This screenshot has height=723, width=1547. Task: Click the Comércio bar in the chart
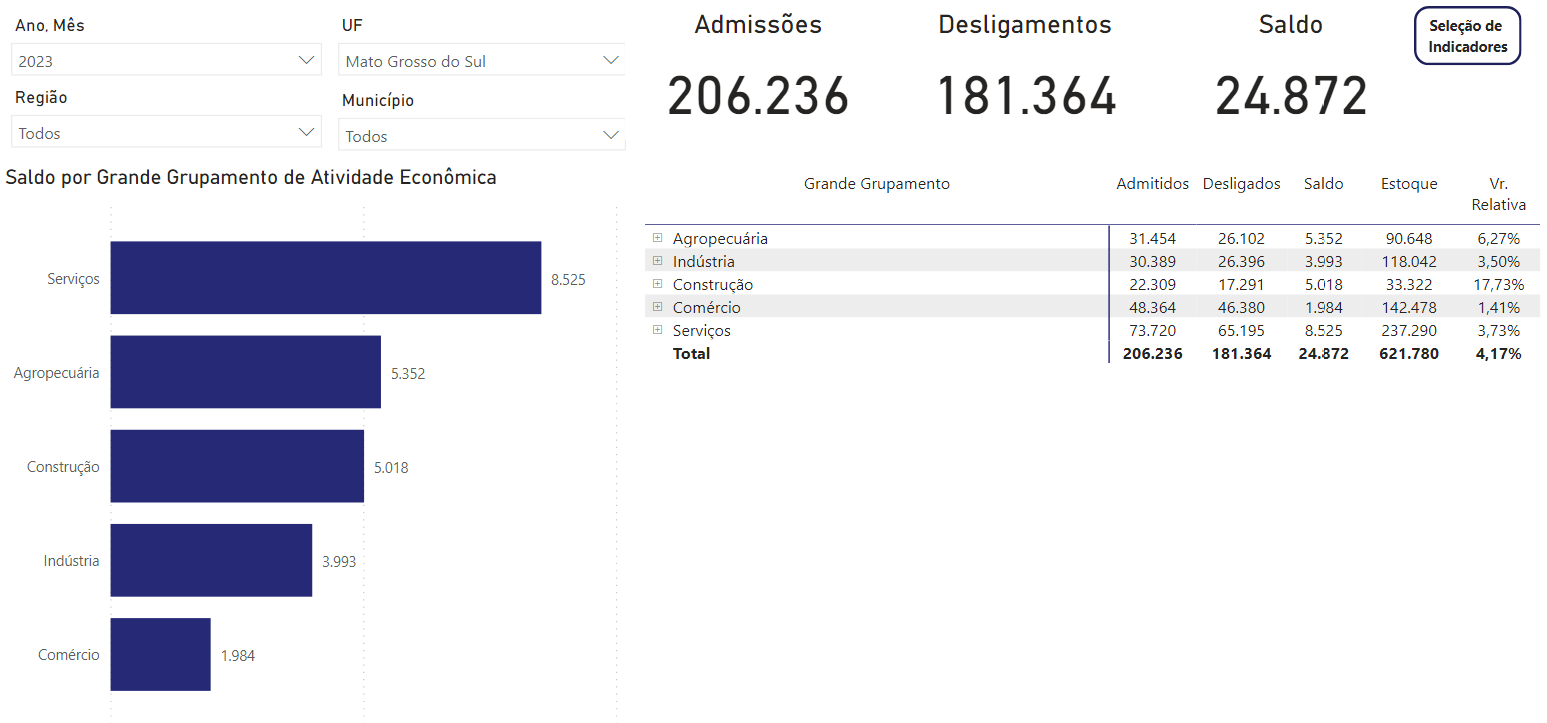tap(160, 654)
